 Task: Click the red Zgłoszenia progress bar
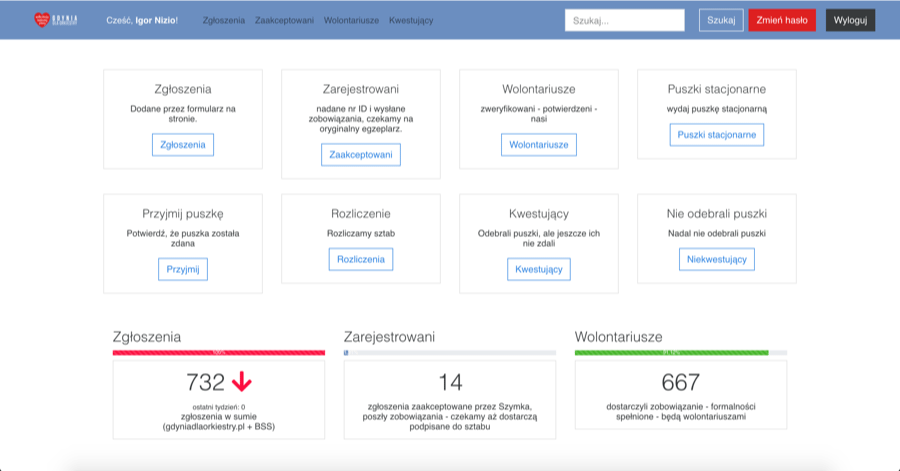click(219, 352)
